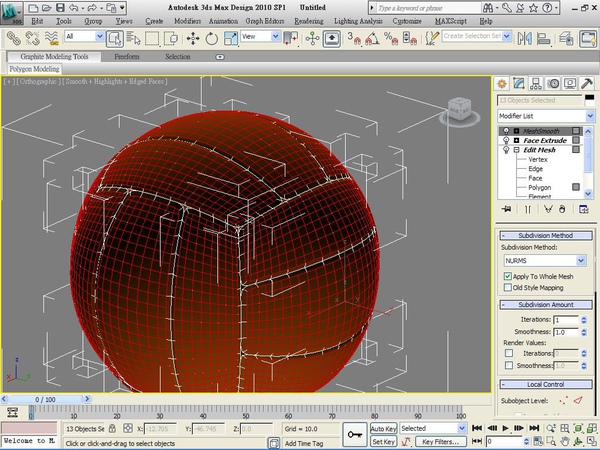Click Configure Modifier Sets icon
Viewport: 600px width, 450px height.
coord(584,209)
